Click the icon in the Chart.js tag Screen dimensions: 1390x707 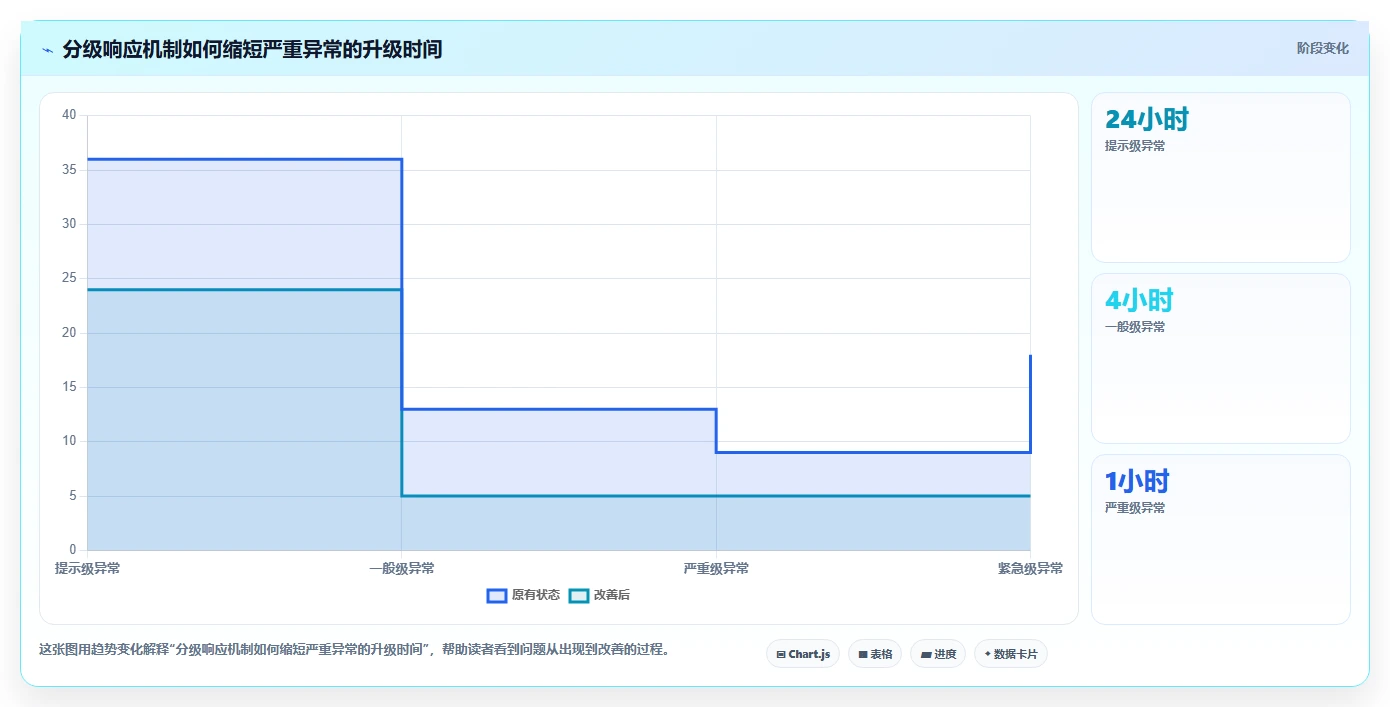coord(781,655)
